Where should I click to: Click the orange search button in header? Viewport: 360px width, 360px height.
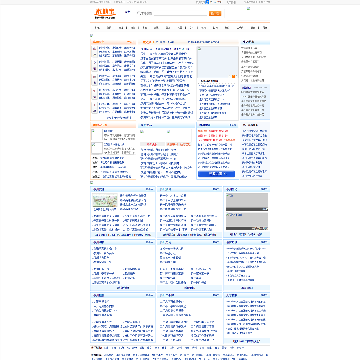click(215, 13)
